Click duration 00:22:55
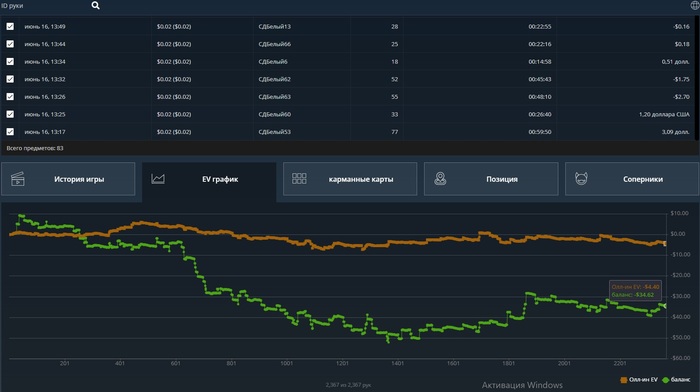 coord(540,26)
